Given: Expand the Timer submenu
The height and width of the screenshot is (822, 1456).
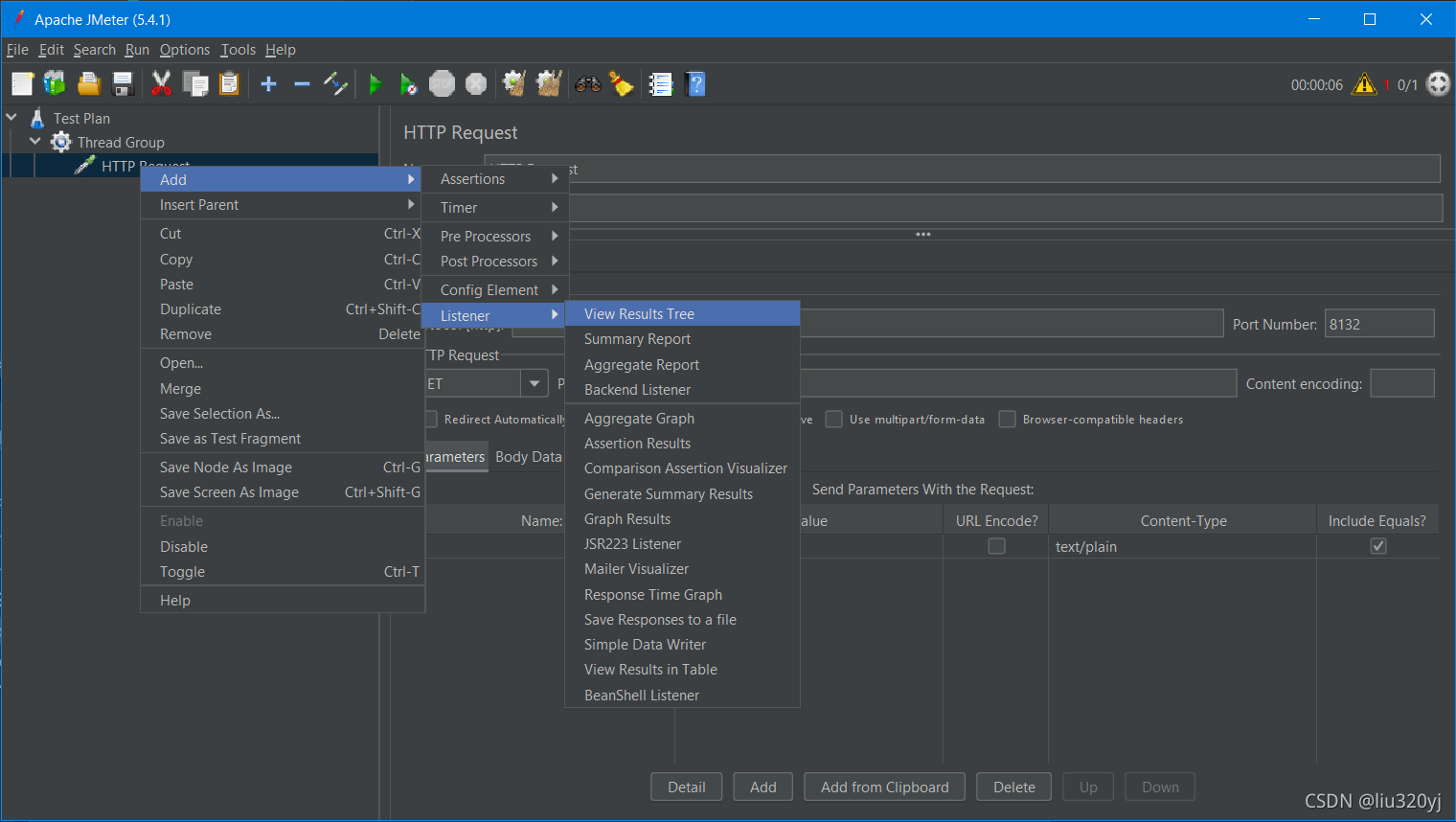Looking at the screenshot, I should [495, 208].
